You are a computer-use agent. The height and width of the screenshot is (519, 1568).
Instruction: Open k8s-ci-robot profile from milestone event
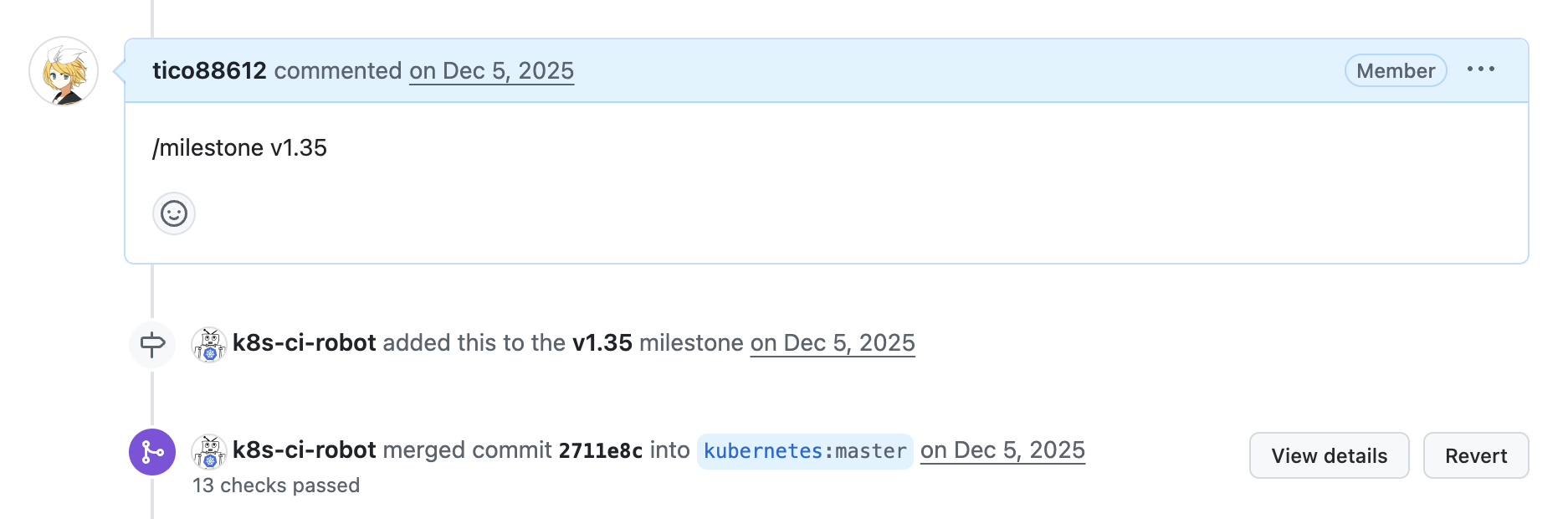tap(304, 342)
